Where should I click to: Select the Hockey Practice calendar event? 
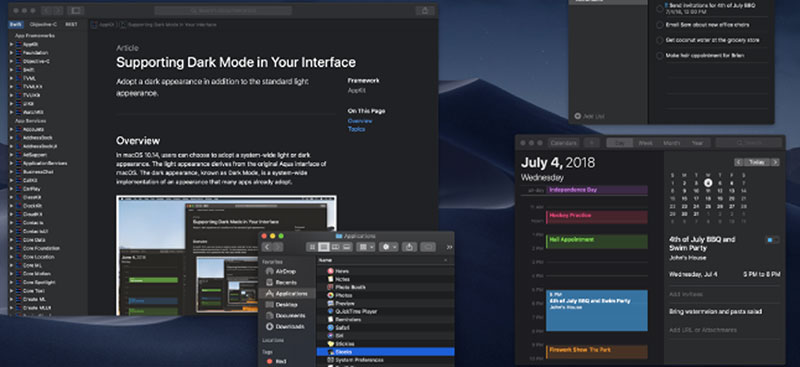point(597,217)
